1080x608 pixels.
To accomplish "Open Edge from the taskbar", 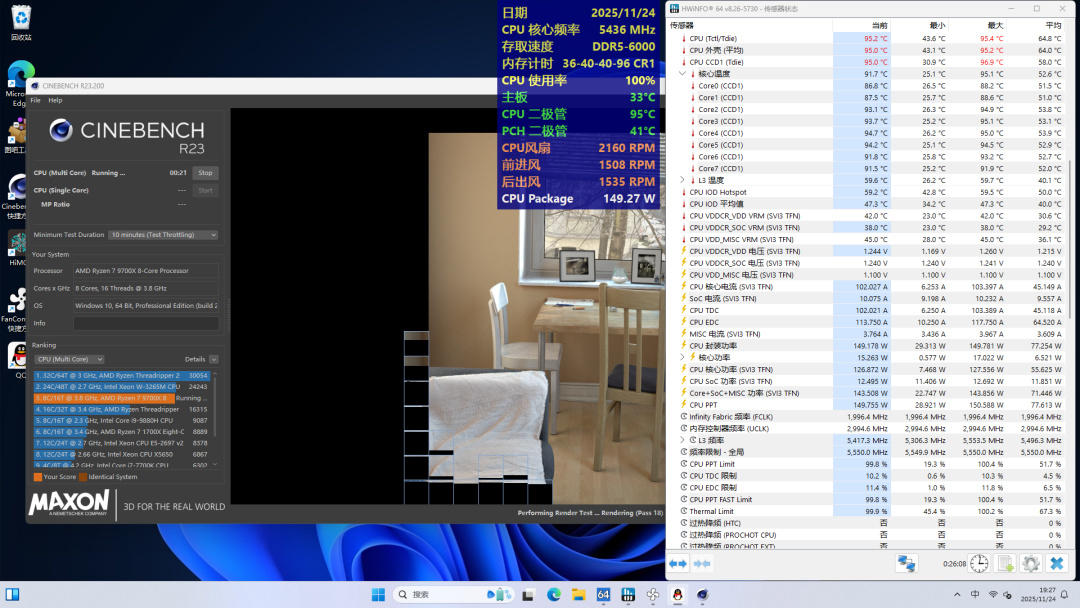I will tap(554, 594).
